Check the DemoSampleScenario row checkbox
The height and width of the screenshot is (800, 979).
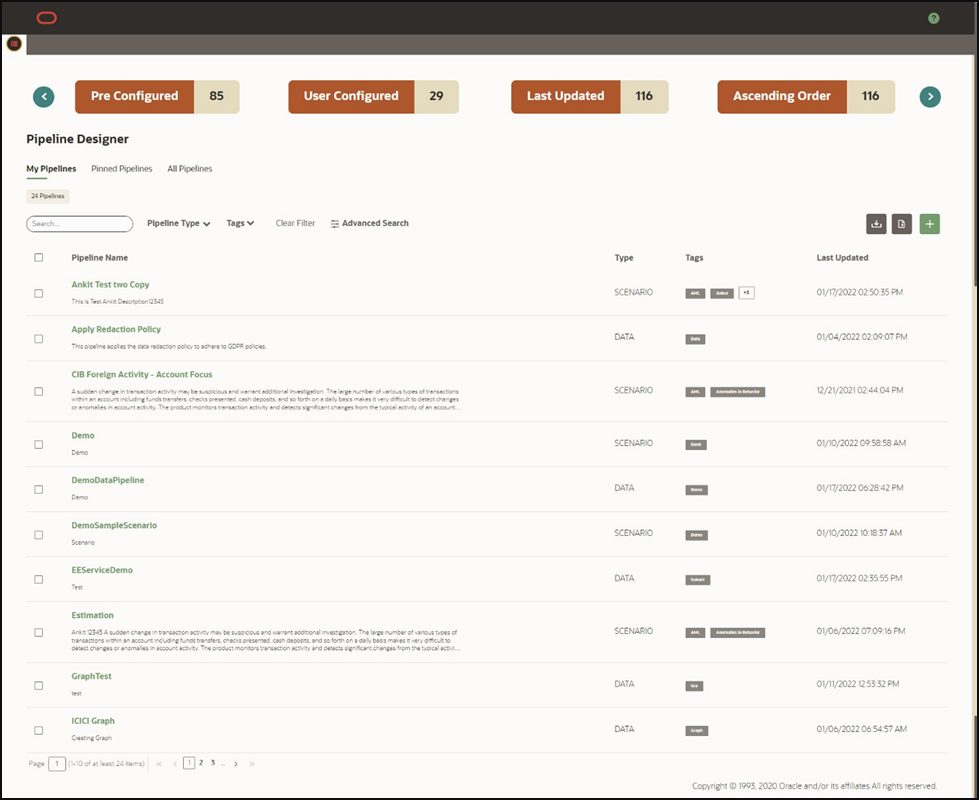tap(39, 535)
